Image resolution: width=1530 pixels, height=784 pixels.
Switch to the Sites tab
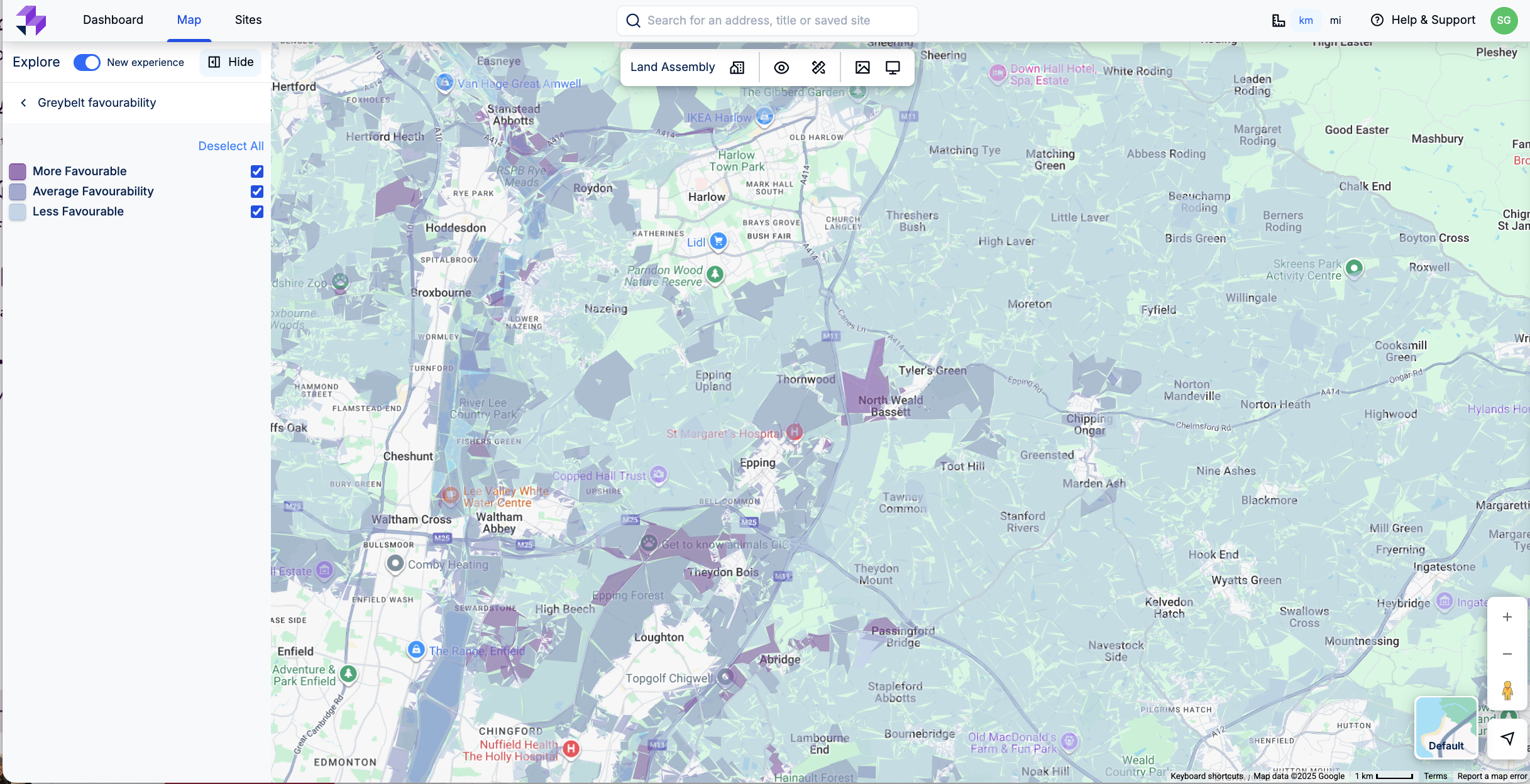[x=248, y=20]
